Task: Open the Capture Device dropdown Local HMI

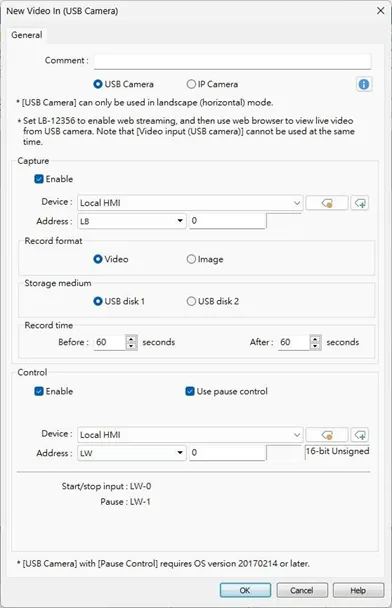Action: point(190,203)
